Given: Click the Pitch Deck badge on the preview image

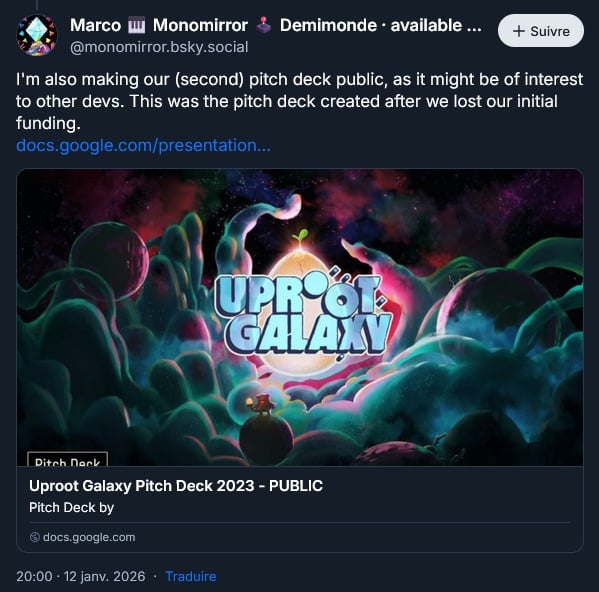Looking at the screenshot, I should click(x=68, y=459).
